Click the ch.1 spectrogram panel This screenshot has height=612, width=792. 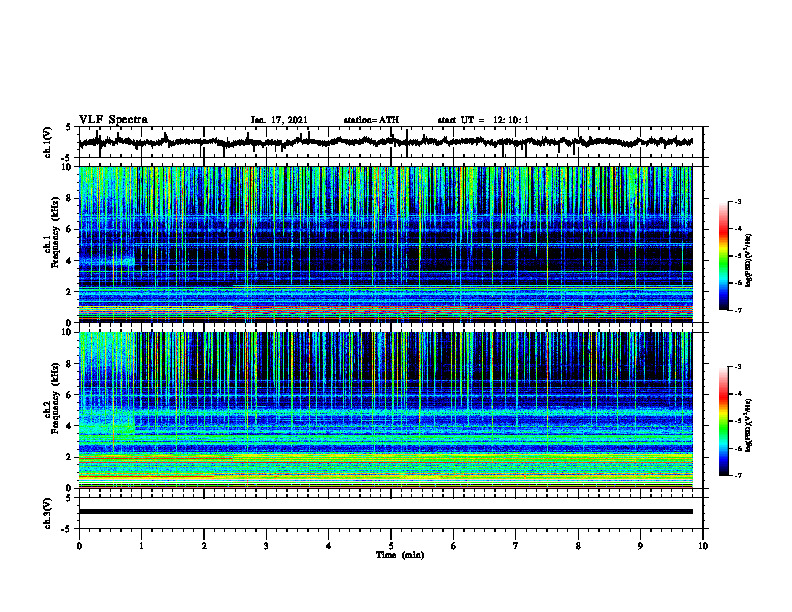(385, 244)
